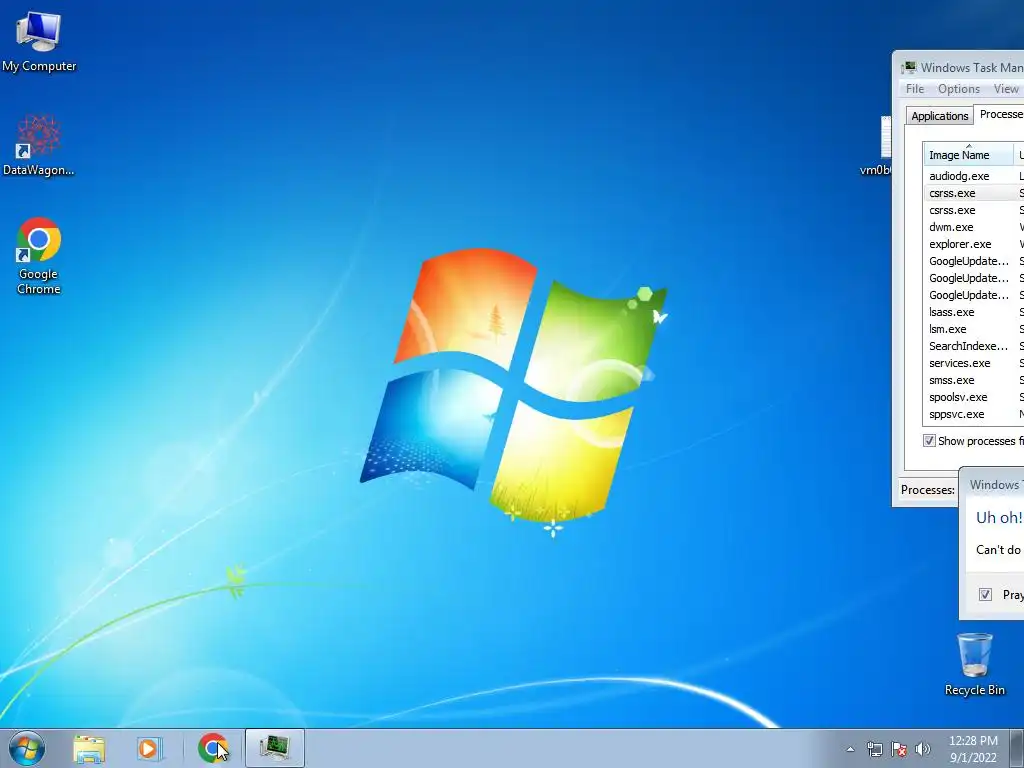Show hidden system tray icons
This screenshot has width=1024, height=768.
coord(850,749)
